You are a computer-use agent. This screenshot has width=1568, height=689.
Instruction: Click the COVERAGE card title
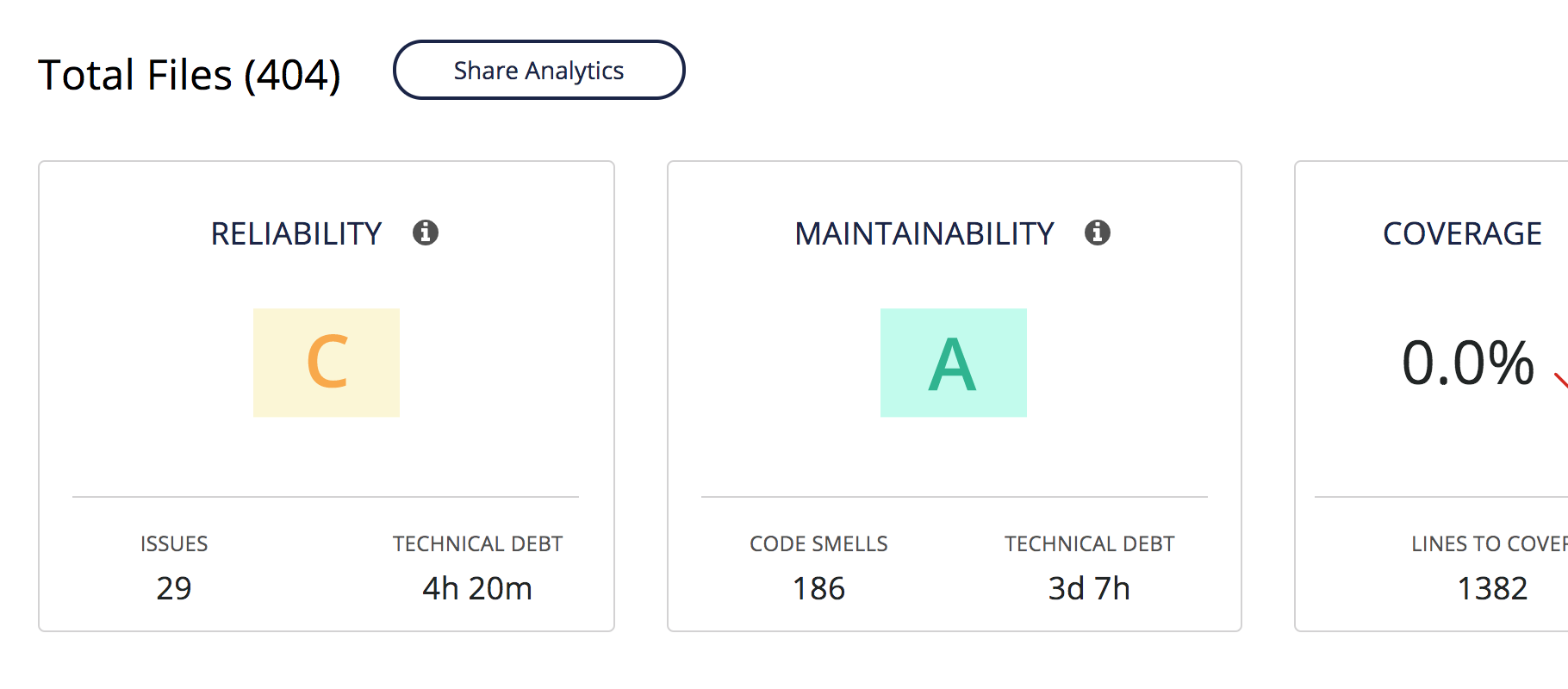tap(1462, 233)
